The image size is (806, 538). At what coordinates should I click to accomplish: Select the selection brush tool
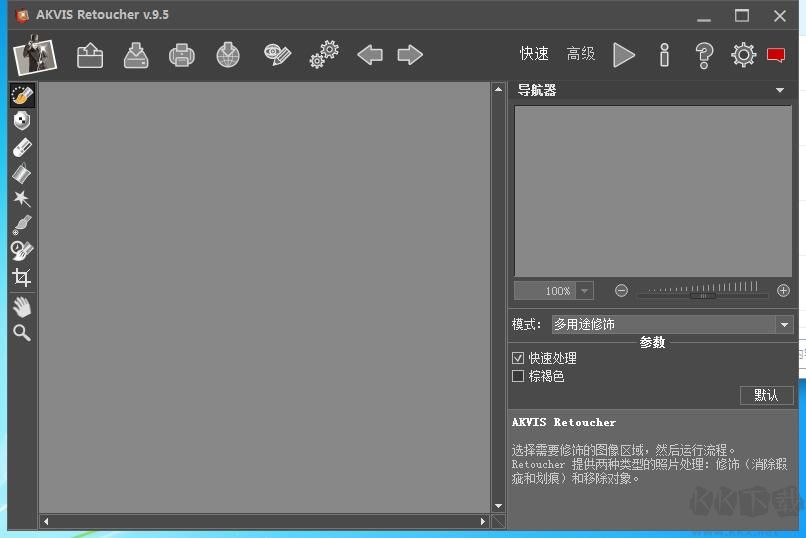coord(22,95)
